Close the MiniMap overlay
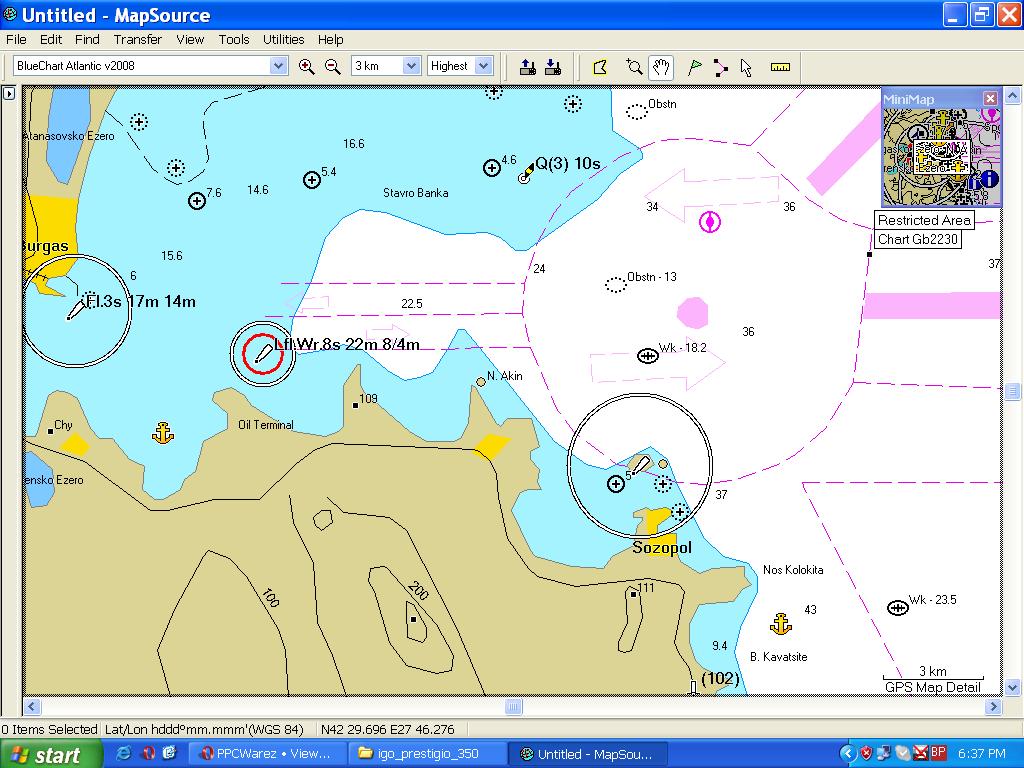The width and height of the screenshot is (1024, 768). click(990, 98)
